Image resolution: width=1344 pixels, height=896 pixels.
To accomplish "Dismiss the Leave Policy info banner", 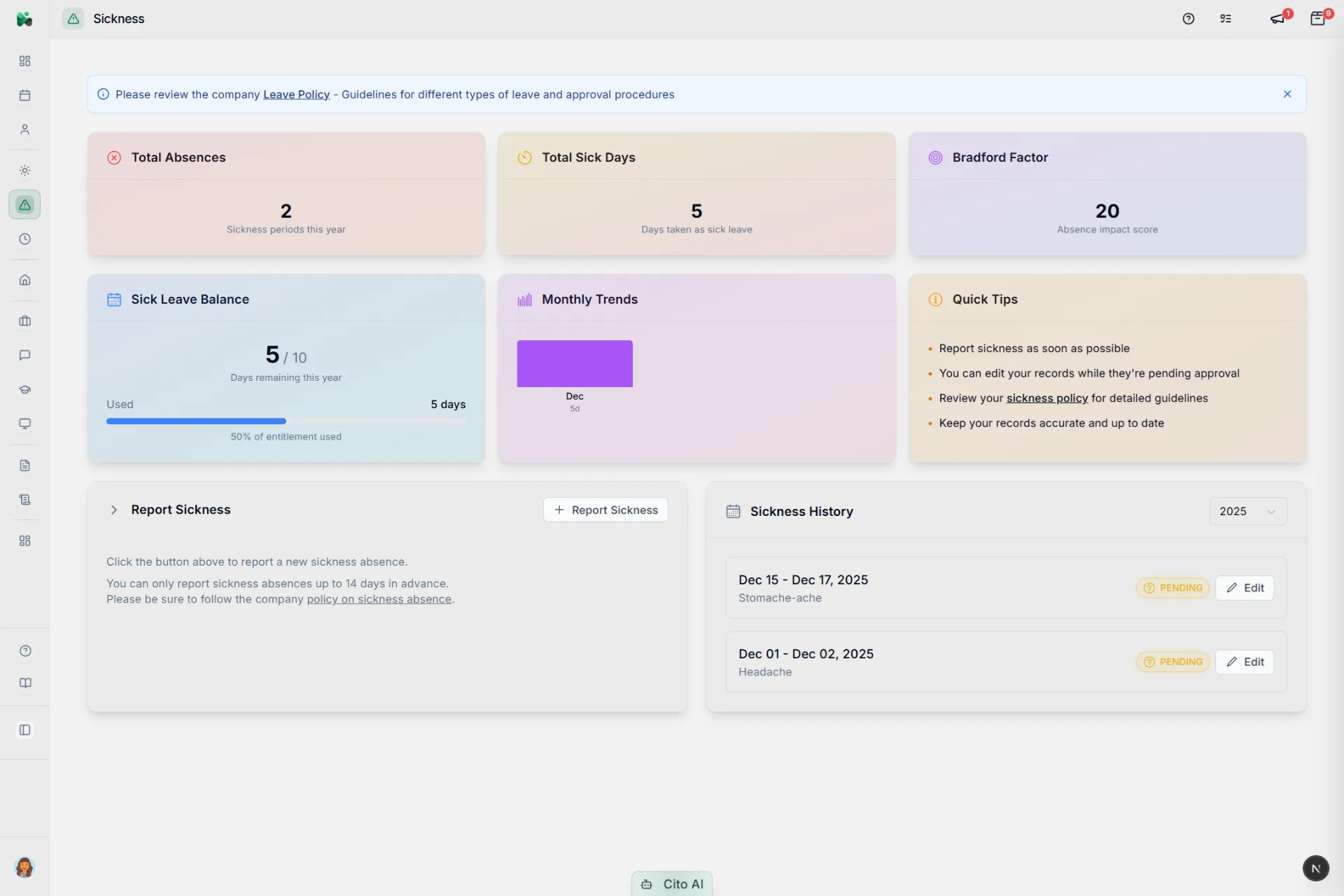I will point(1287,94).
